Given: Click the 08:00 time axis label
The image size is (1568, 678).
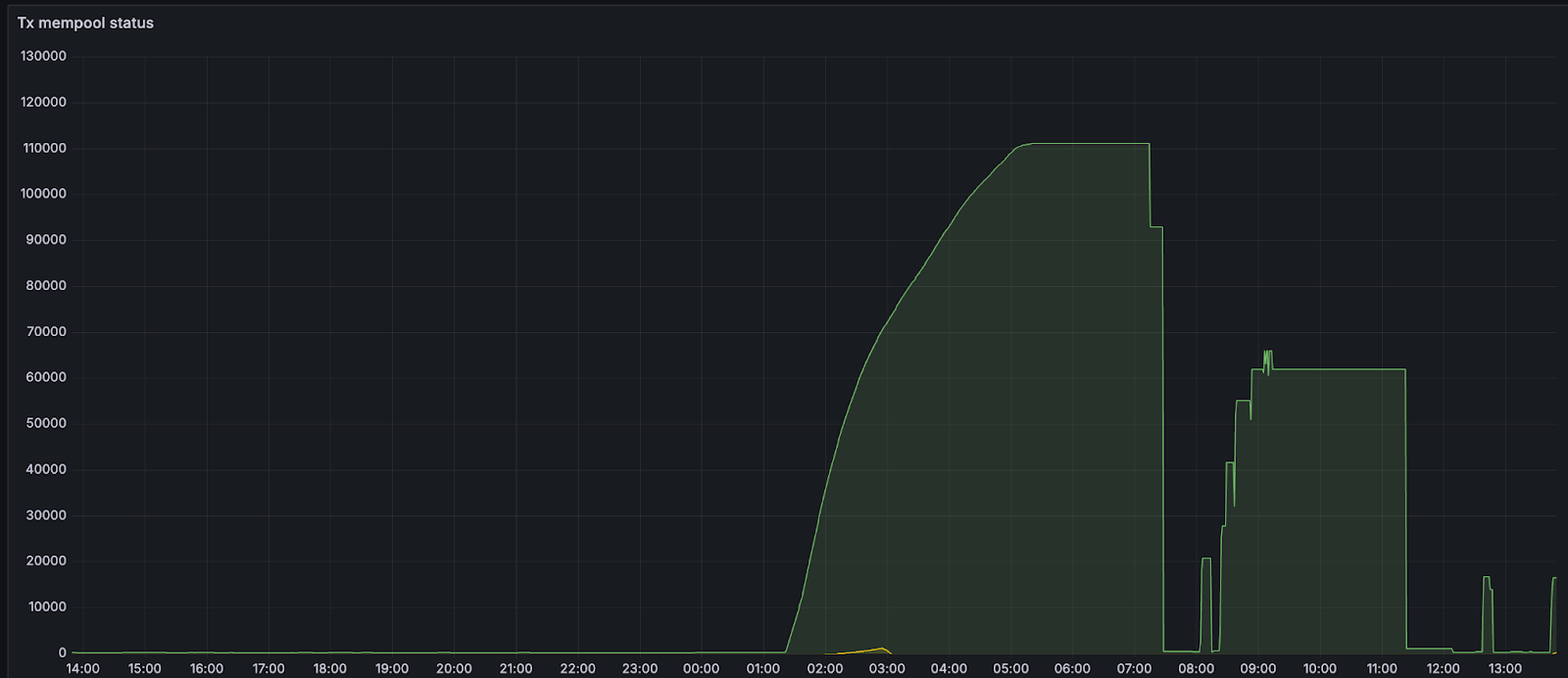Looking at the screenshot, I should point(1196,668).
